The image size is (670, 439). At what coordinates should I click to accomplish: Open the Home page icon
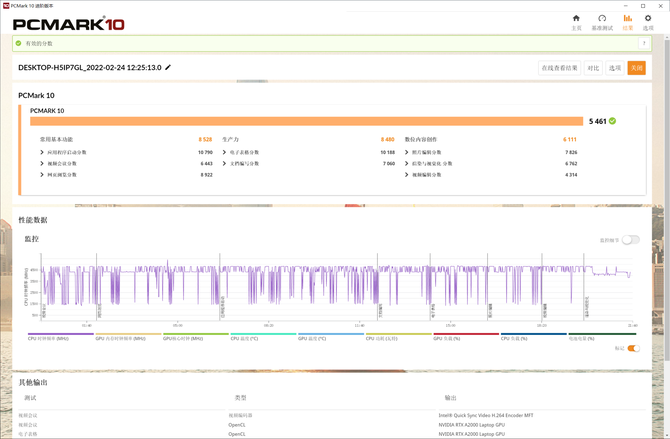click(576, 21)
